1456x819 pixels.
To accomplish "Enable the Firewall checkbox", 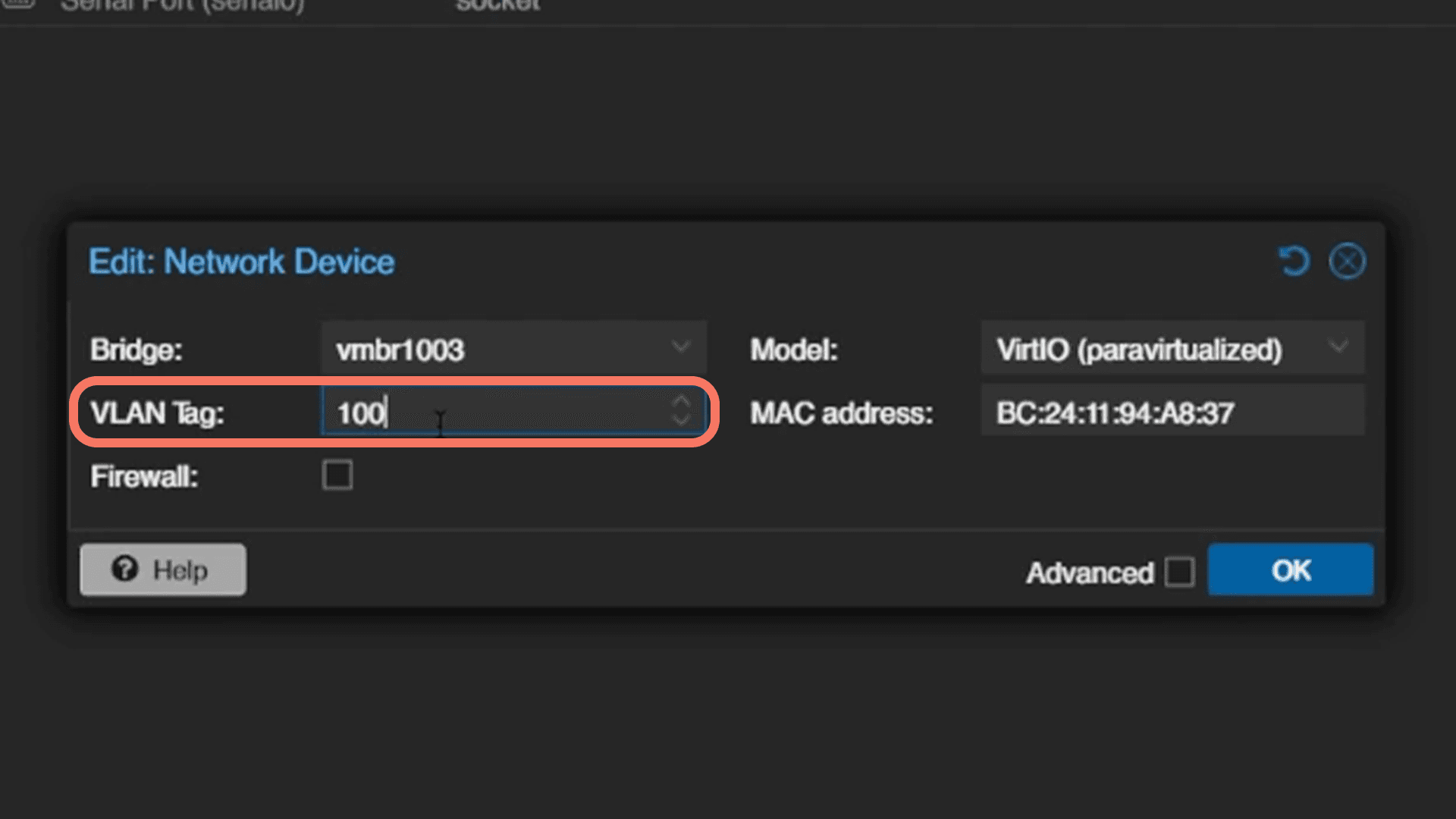I will (337, 475).
